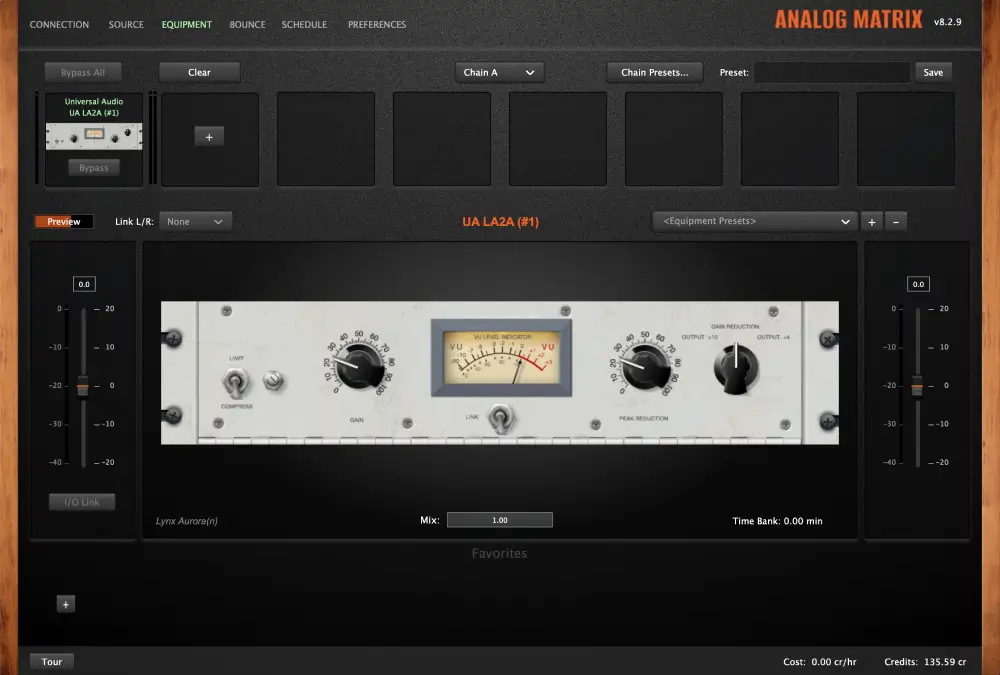Switch to the Source tab
Screen dimensions: 1000x675
126,24
